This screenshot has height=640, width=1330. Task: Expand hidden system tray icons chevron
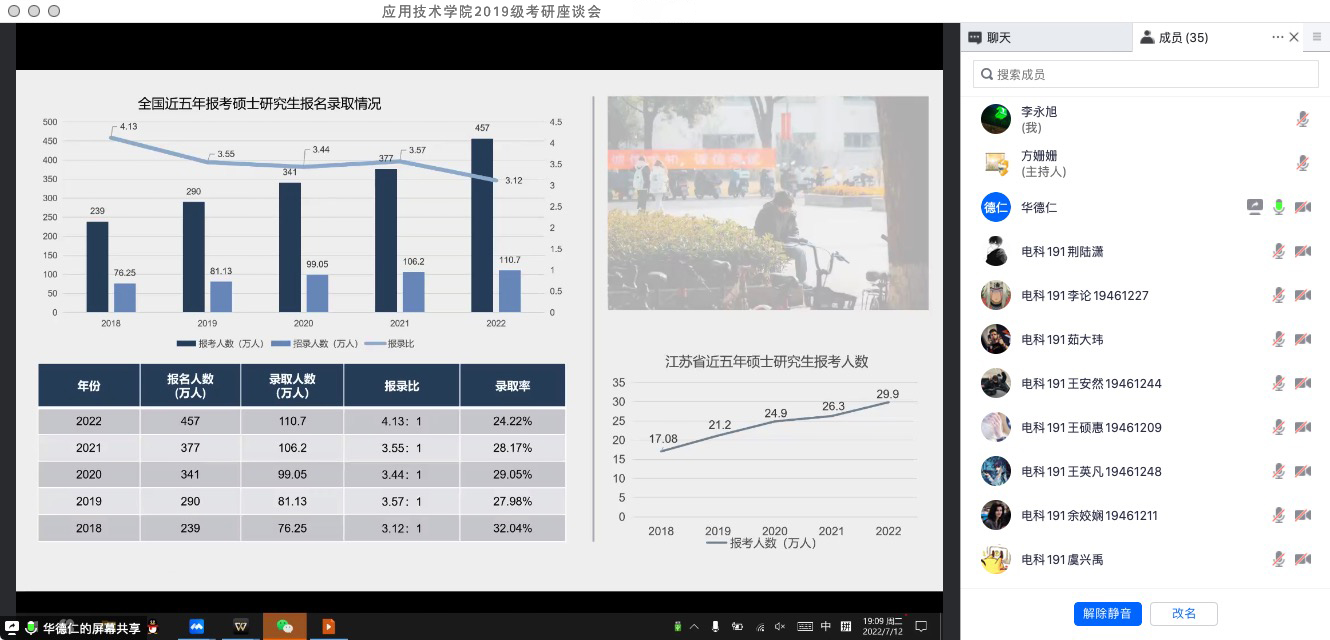pos(695,627)
